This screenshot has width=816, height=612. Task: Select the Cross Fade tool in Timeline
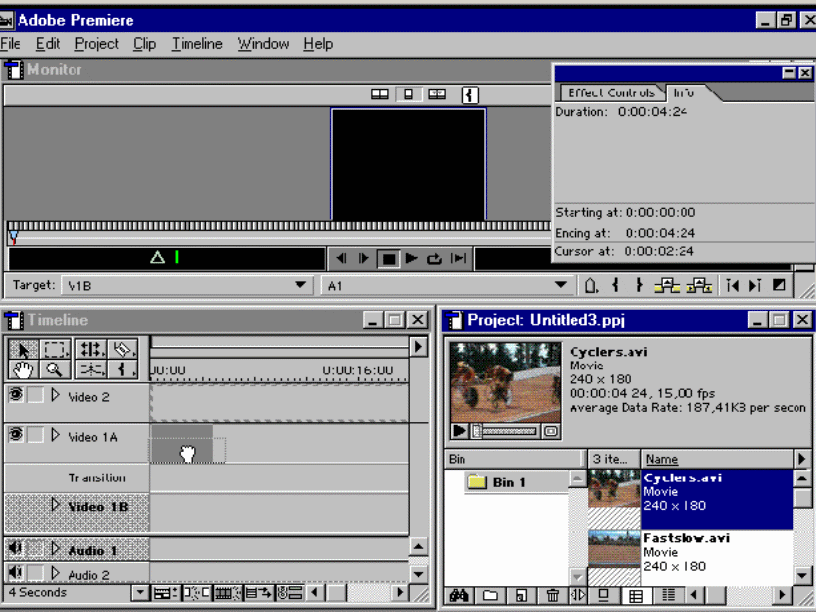[91, 369]
